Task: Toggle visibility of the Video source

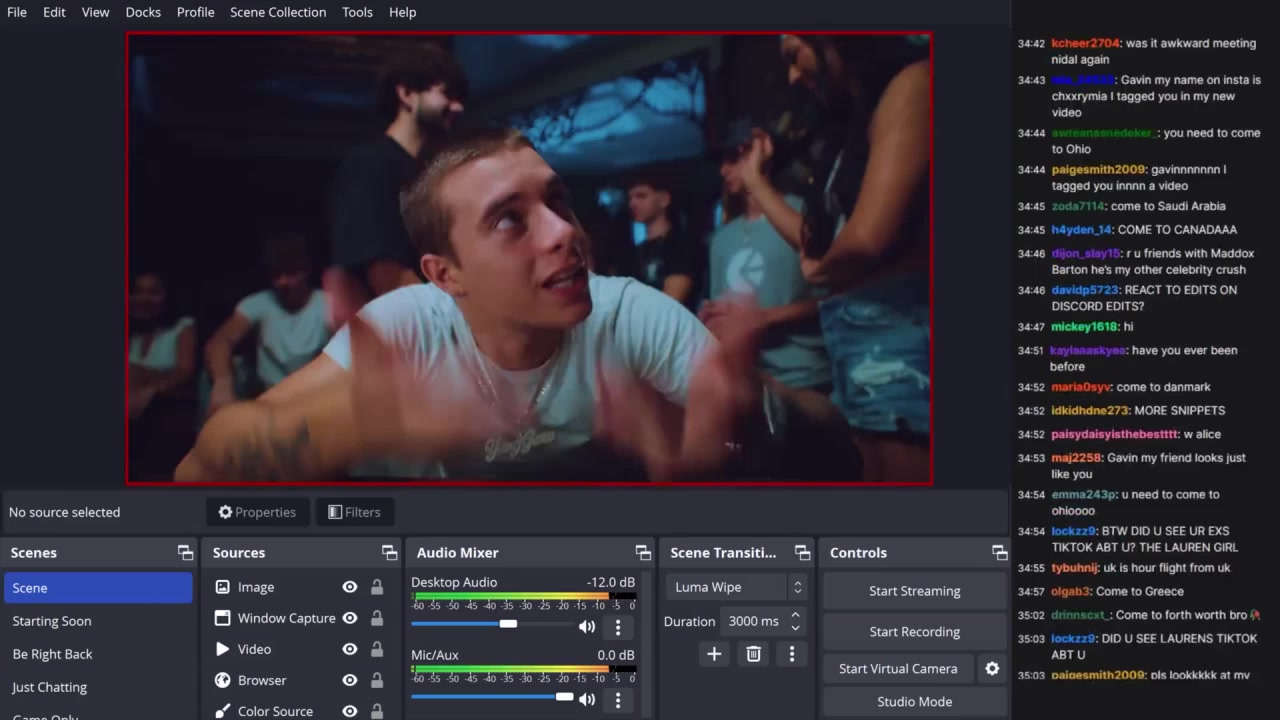Action: click(350, 650)
